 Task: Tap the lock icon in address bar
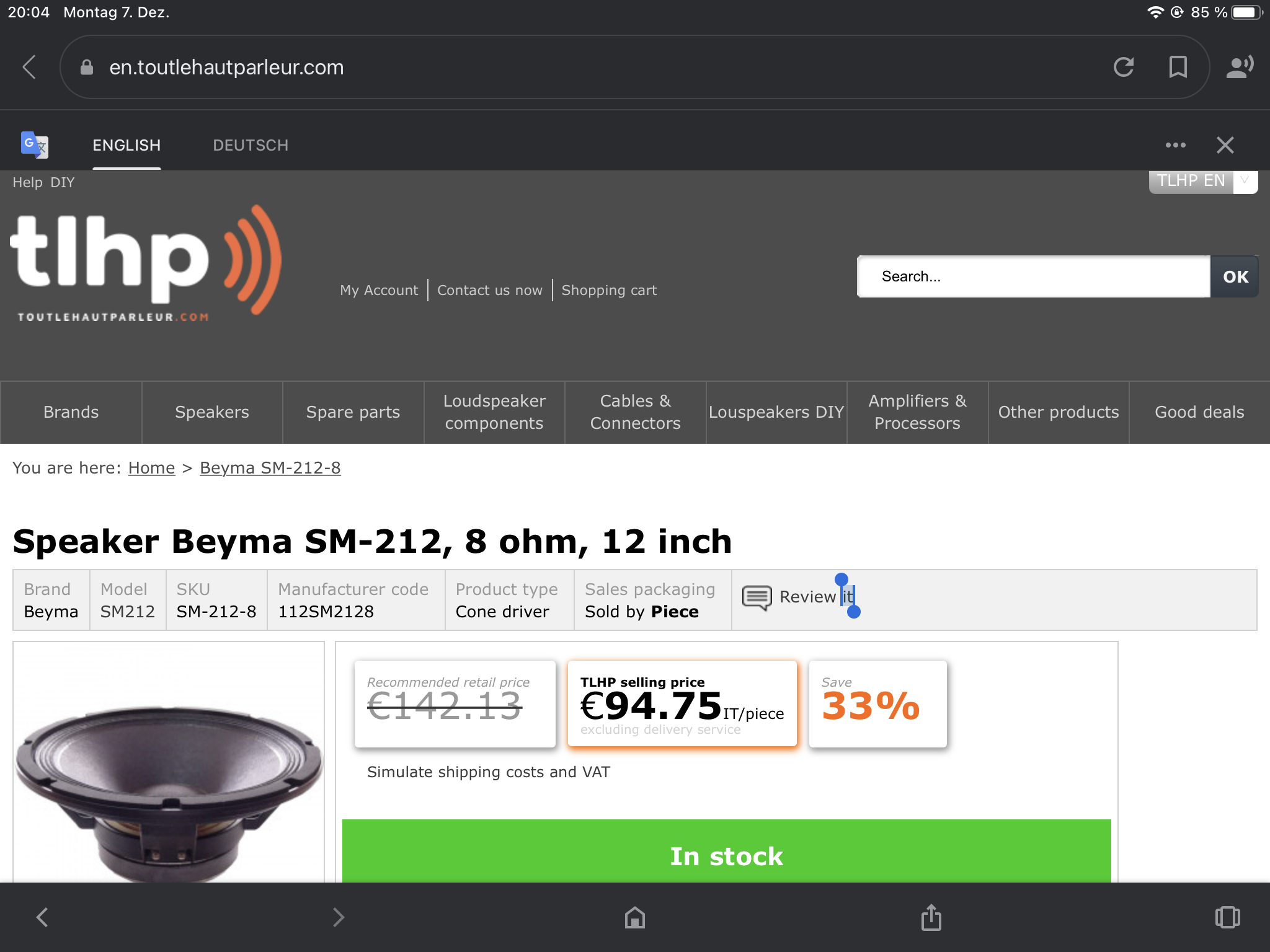87,67
